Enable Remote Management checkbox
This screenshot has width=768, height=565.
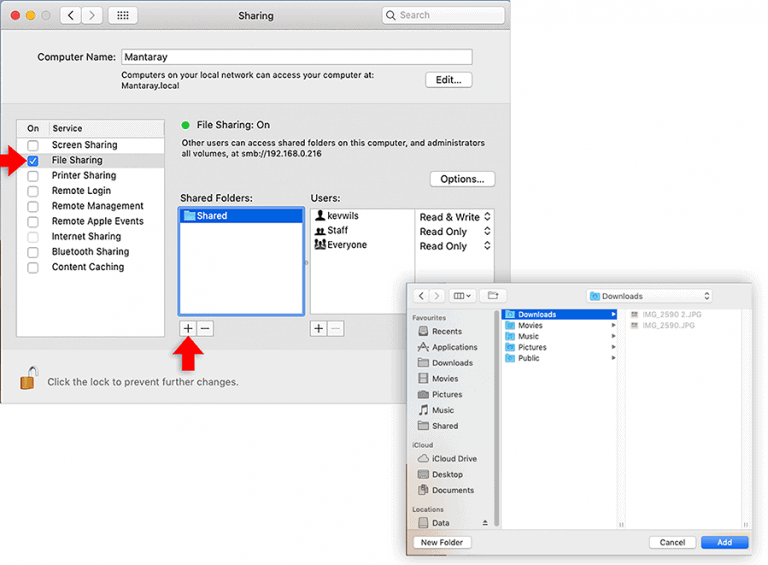(33, 206)
